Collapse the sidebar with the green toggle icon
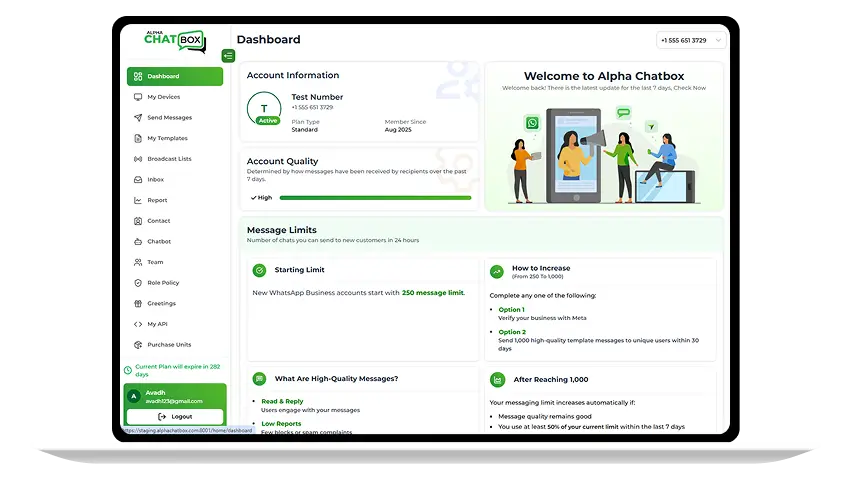 click(x=228, y=56)
